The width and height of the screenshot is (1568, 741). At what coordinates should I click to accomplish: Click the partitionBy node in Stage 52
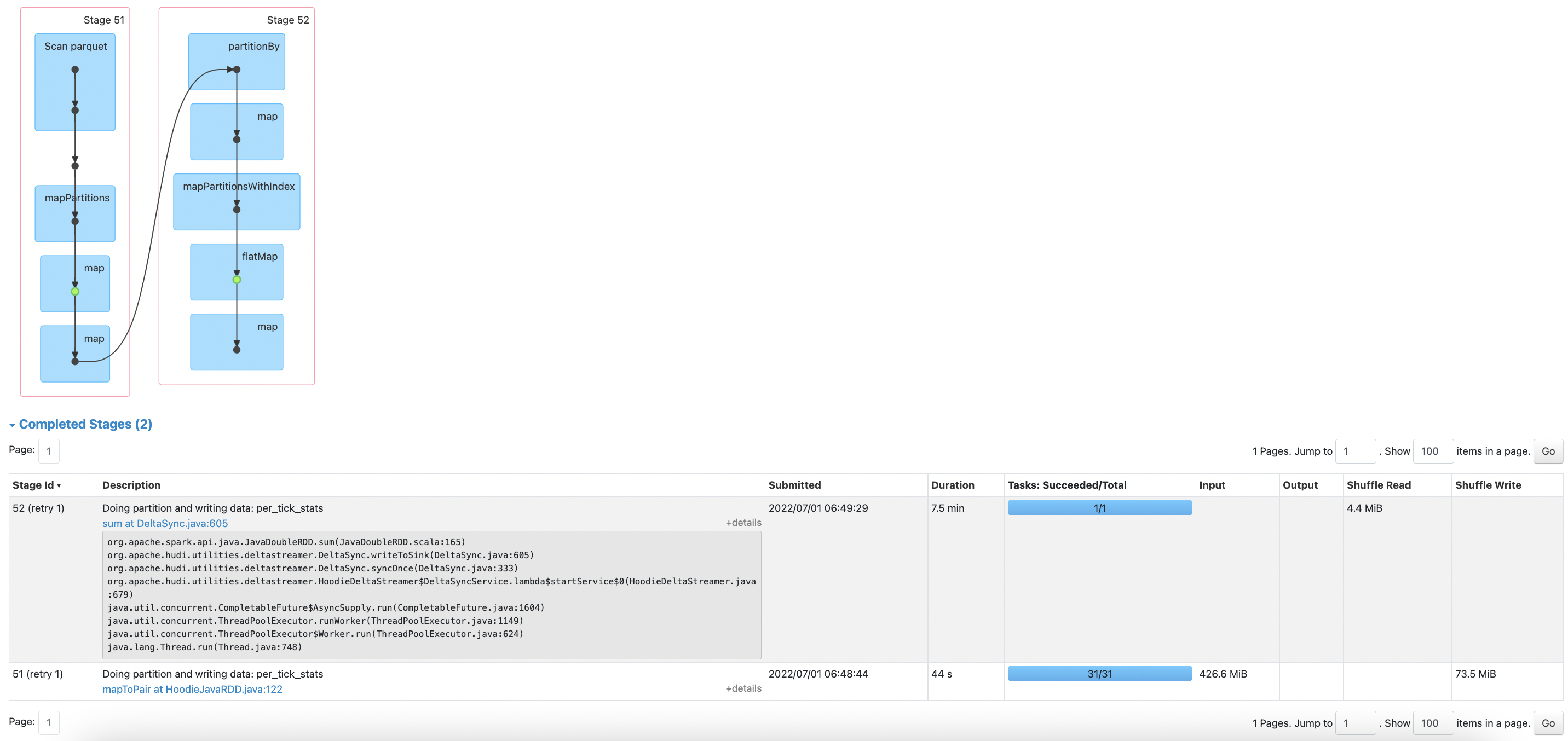[x=236, y=61]
